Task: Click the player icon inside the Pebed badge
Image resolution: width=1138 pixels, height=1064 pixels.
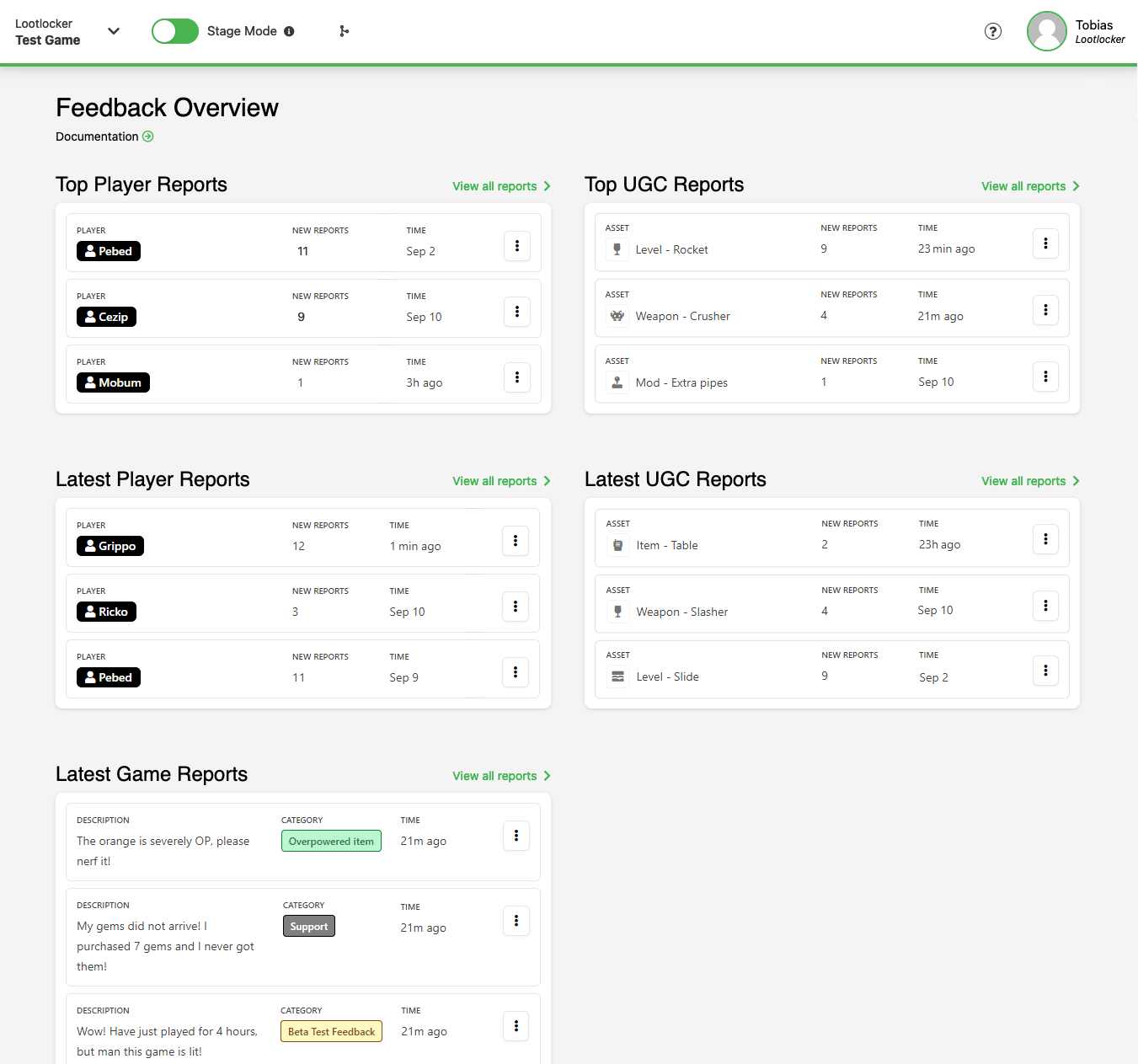Action: tap(90, 250)
